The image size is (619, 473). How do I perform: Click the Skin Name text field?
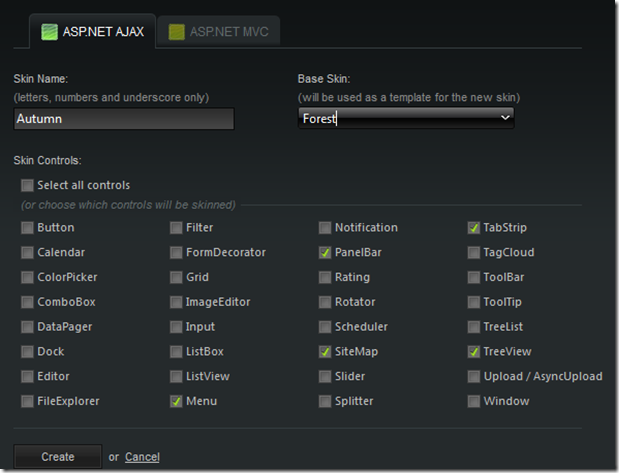click(124, 119)
